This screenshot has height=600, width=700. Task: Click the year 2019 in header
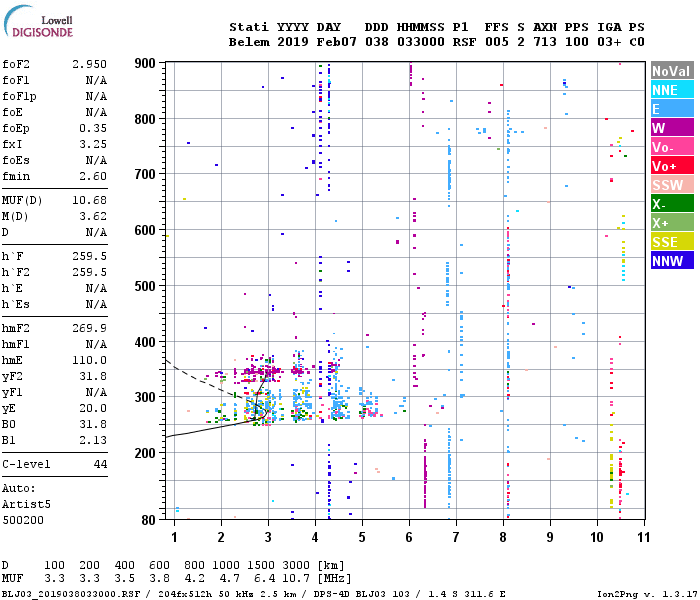tap(293, 42)
